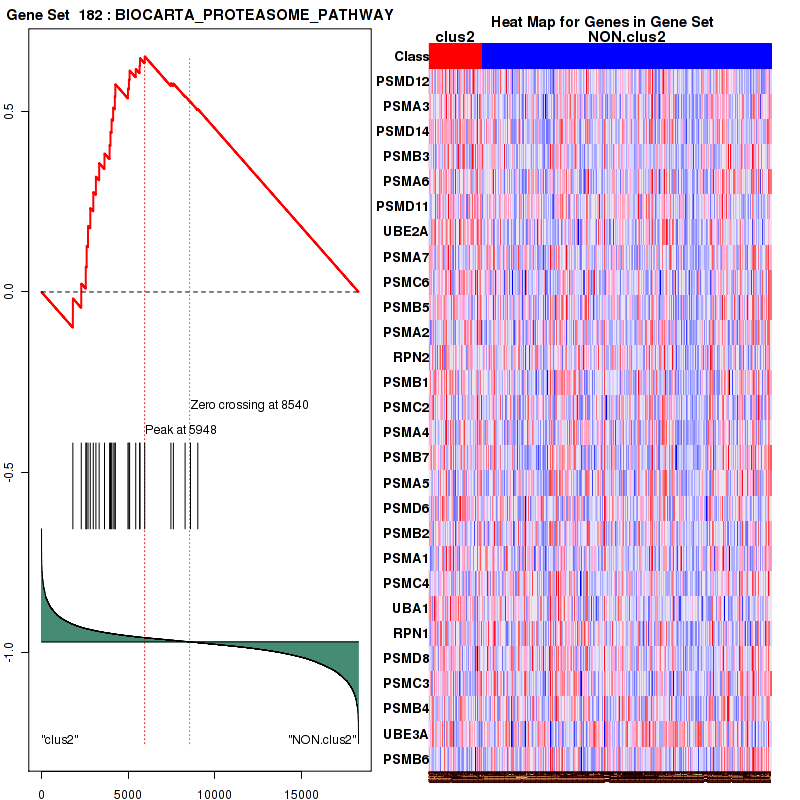Select the UBE3A gene row label
The image size is (800, 800).
(407, 734)
